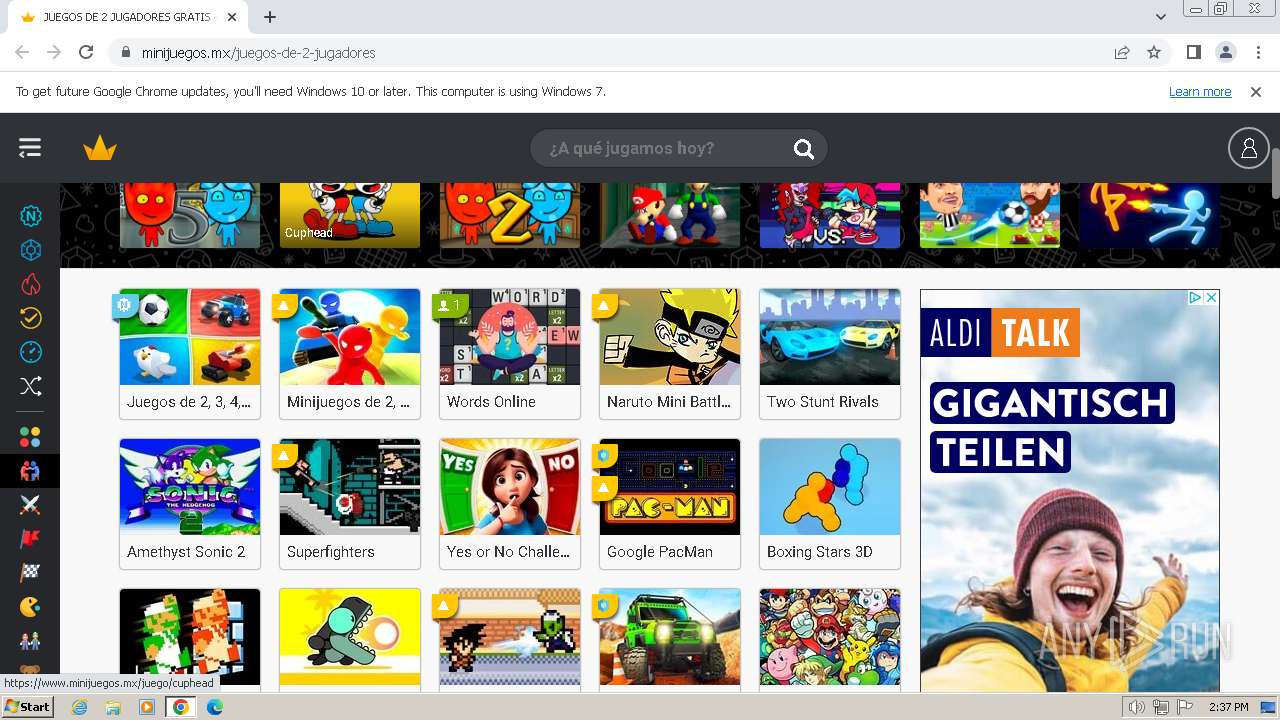
Task: Click the system clock showing 2:37 PM
Action: coord(1229,707)
